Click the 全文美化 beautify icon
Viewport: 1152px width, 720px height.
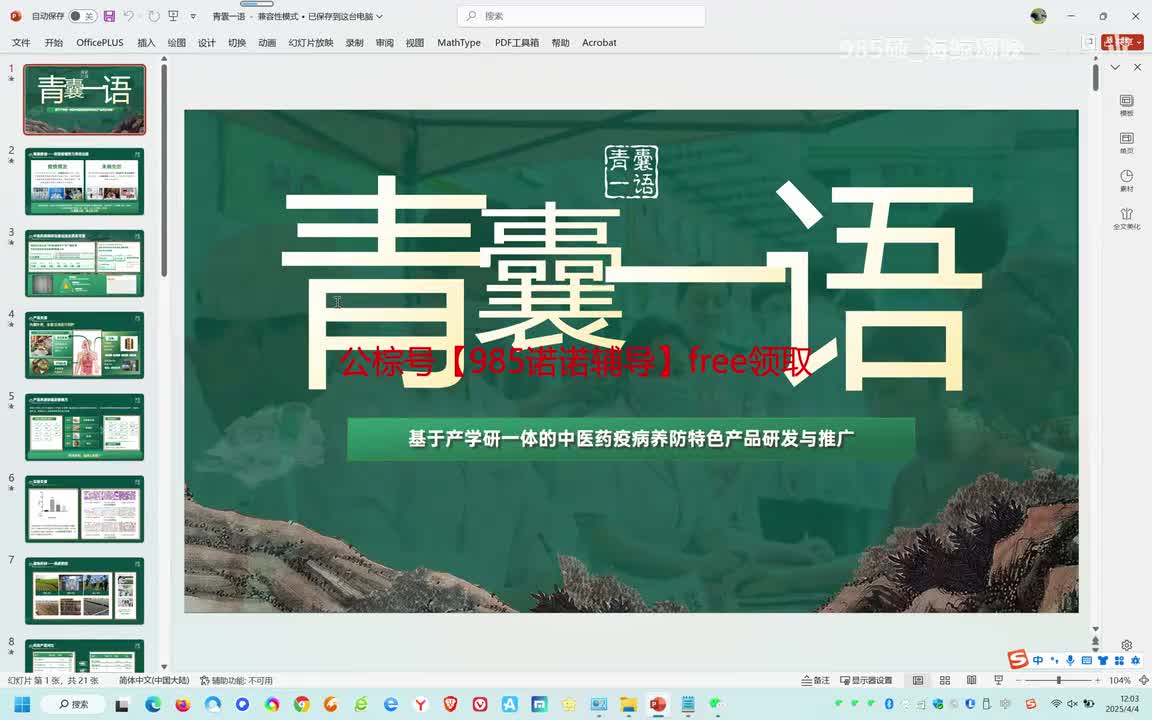click(1126, 219)
